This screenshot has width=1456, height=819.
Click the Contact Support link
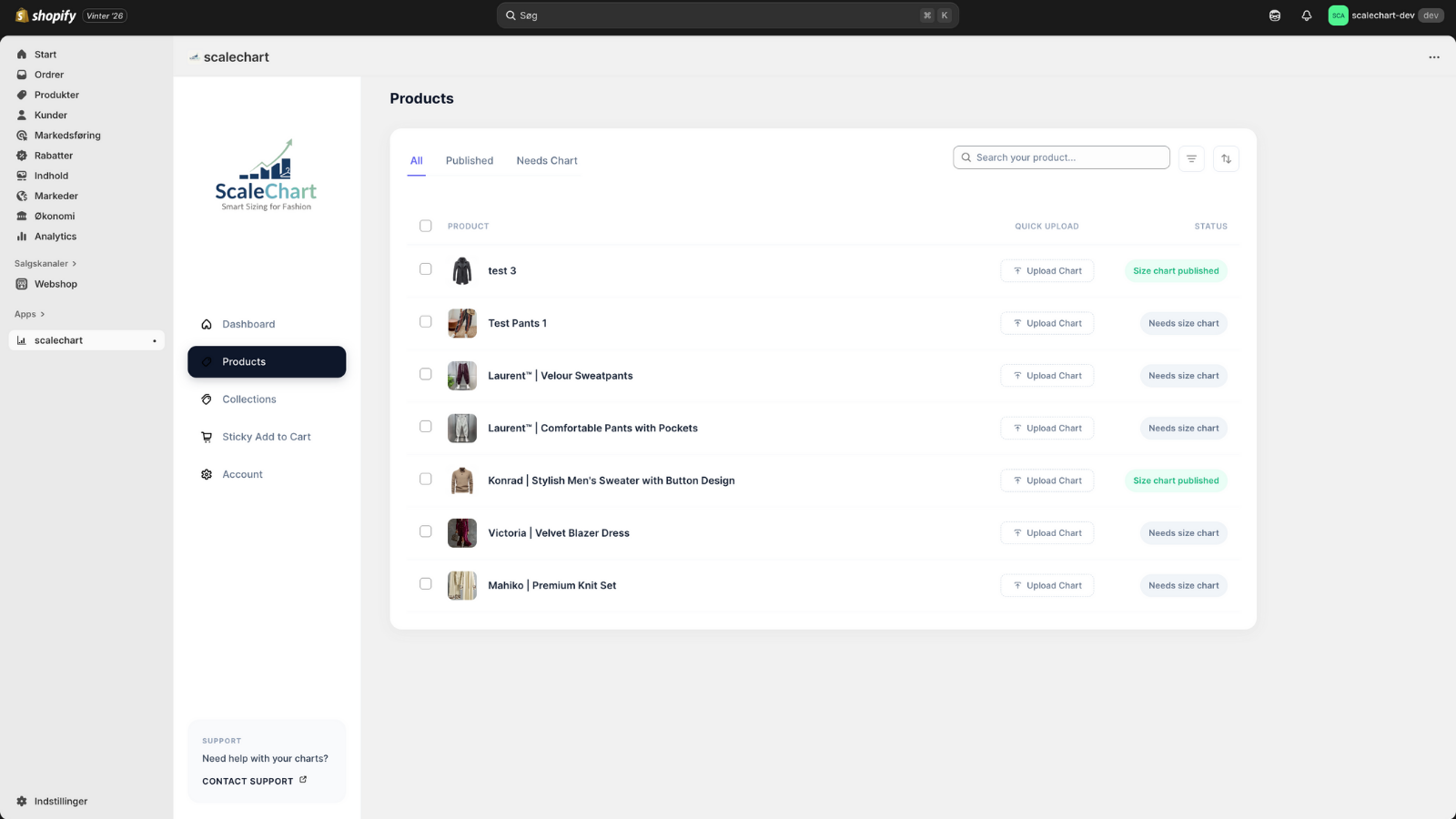[x=255, y=781]
